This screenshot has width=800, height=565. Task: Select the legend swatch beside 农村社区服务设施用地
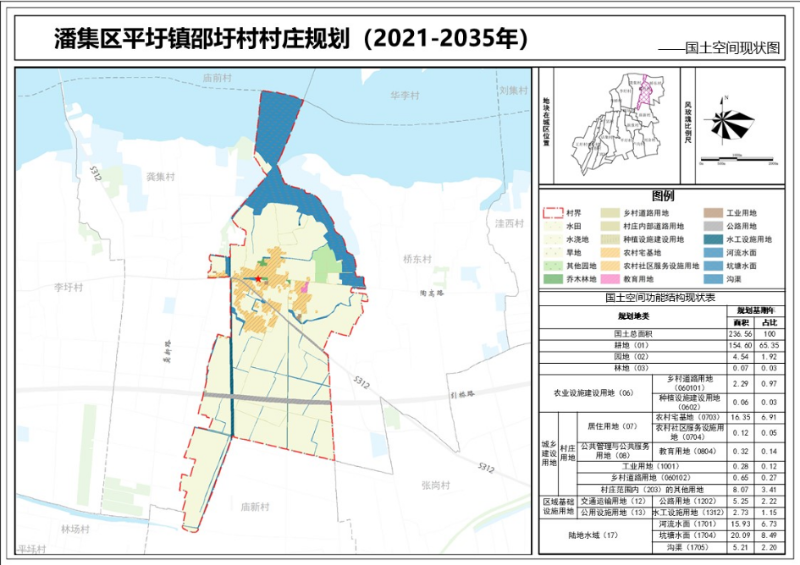tap(609, 266)
